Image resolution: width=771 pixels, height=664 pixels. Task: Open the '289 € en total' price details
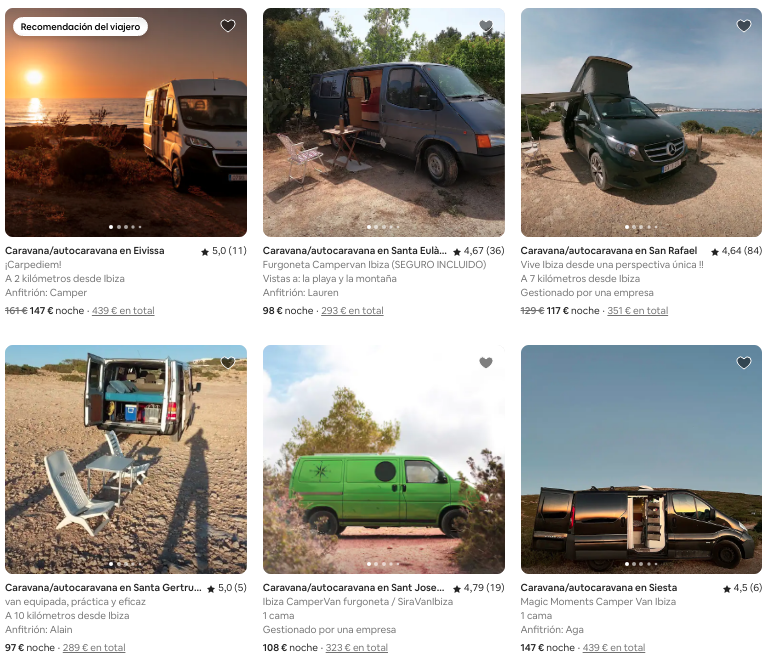click(94, 648)
